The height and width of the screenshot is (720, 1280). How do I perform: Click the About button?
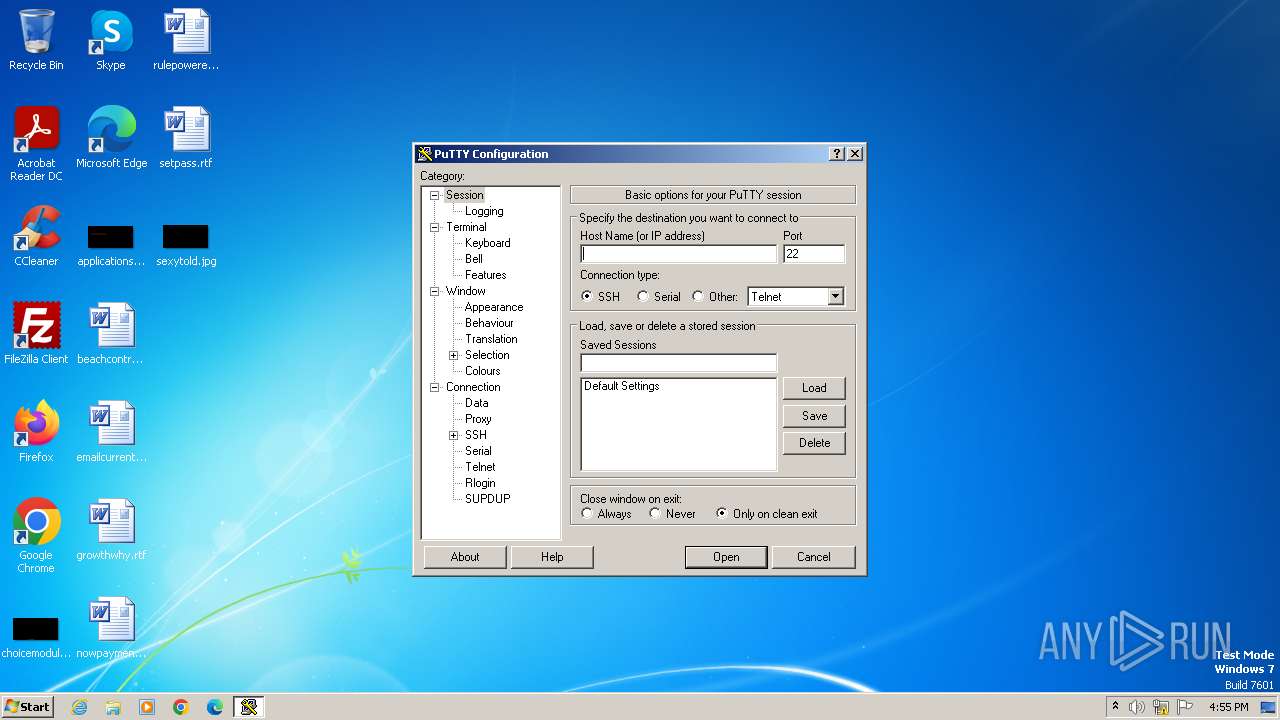pos(465,557)
